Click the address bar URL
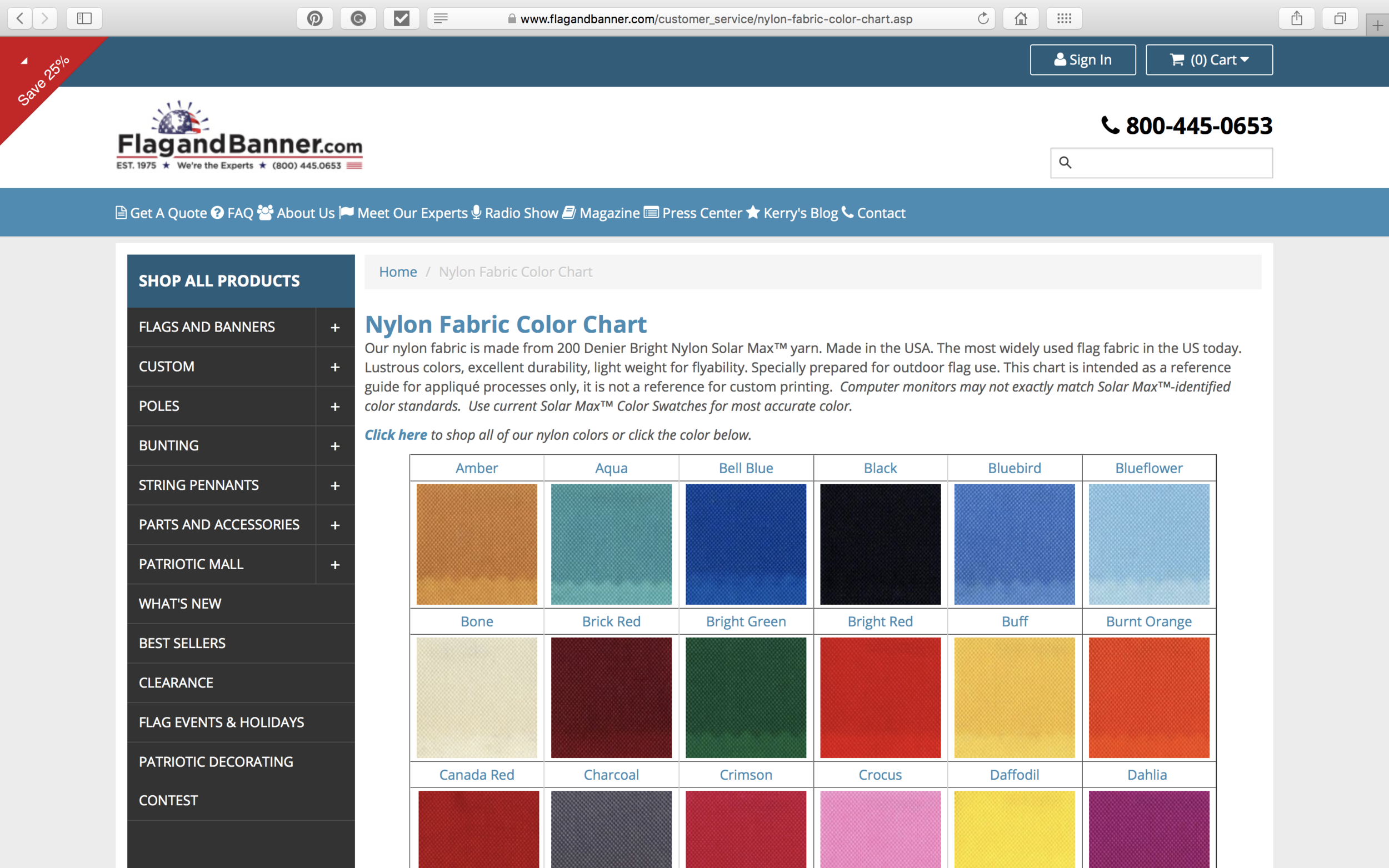This screenshot has height=868, width=1389. click(716, 19)
